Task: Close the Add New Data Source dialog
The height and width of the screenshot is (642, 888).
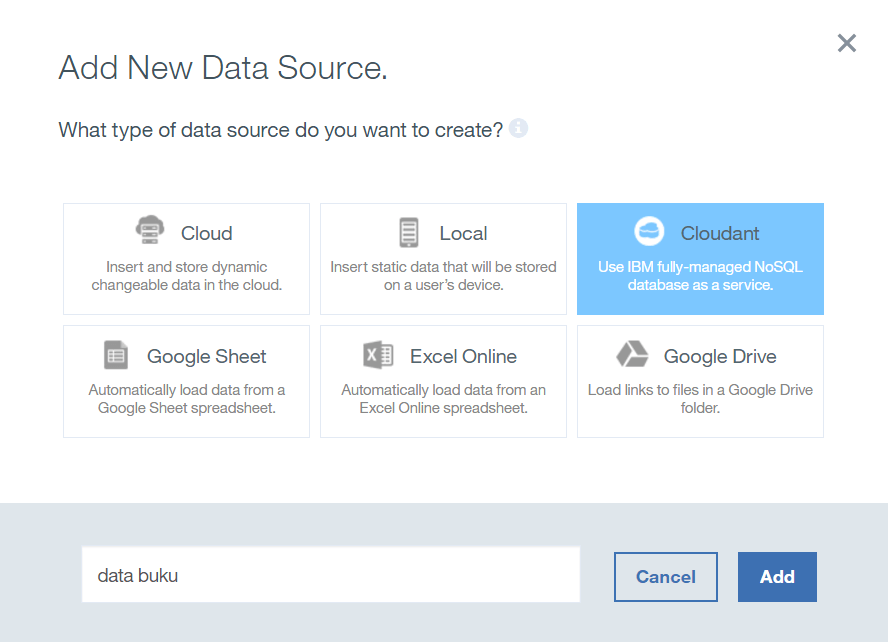Action: tap(847, 43)
